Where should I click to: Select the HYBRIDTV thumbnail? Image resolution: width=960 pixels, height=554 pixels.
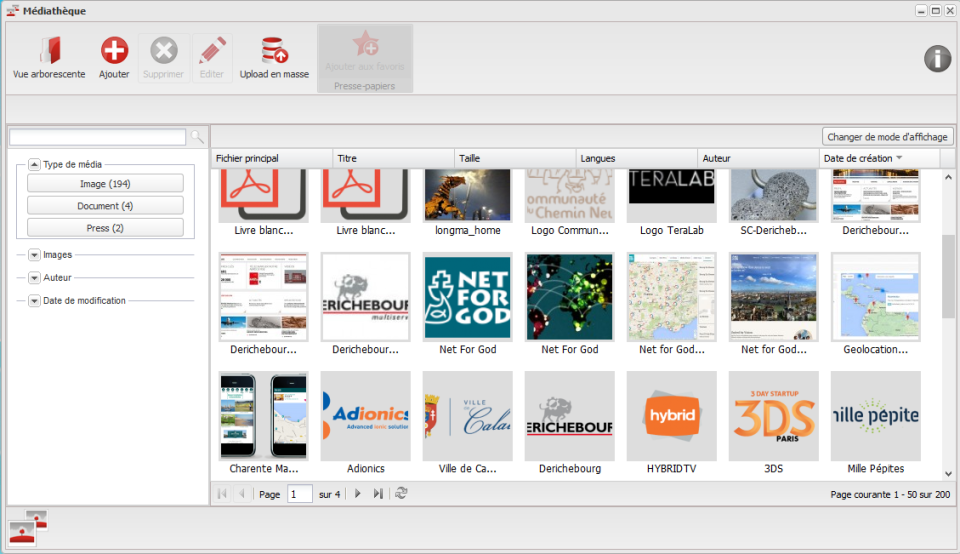tap(672, 416)
